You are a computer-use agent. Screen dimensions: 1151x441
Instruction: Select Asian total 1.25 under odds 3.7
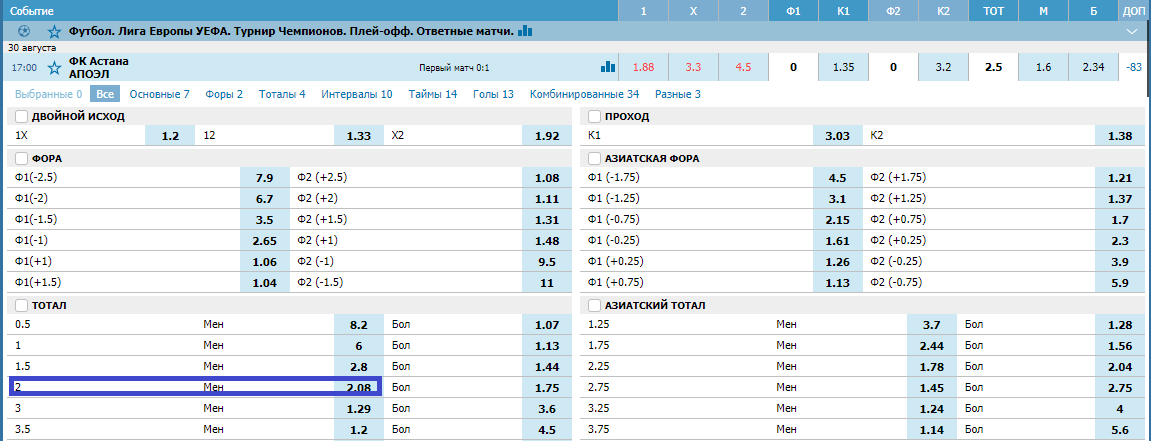coord(932,324)
